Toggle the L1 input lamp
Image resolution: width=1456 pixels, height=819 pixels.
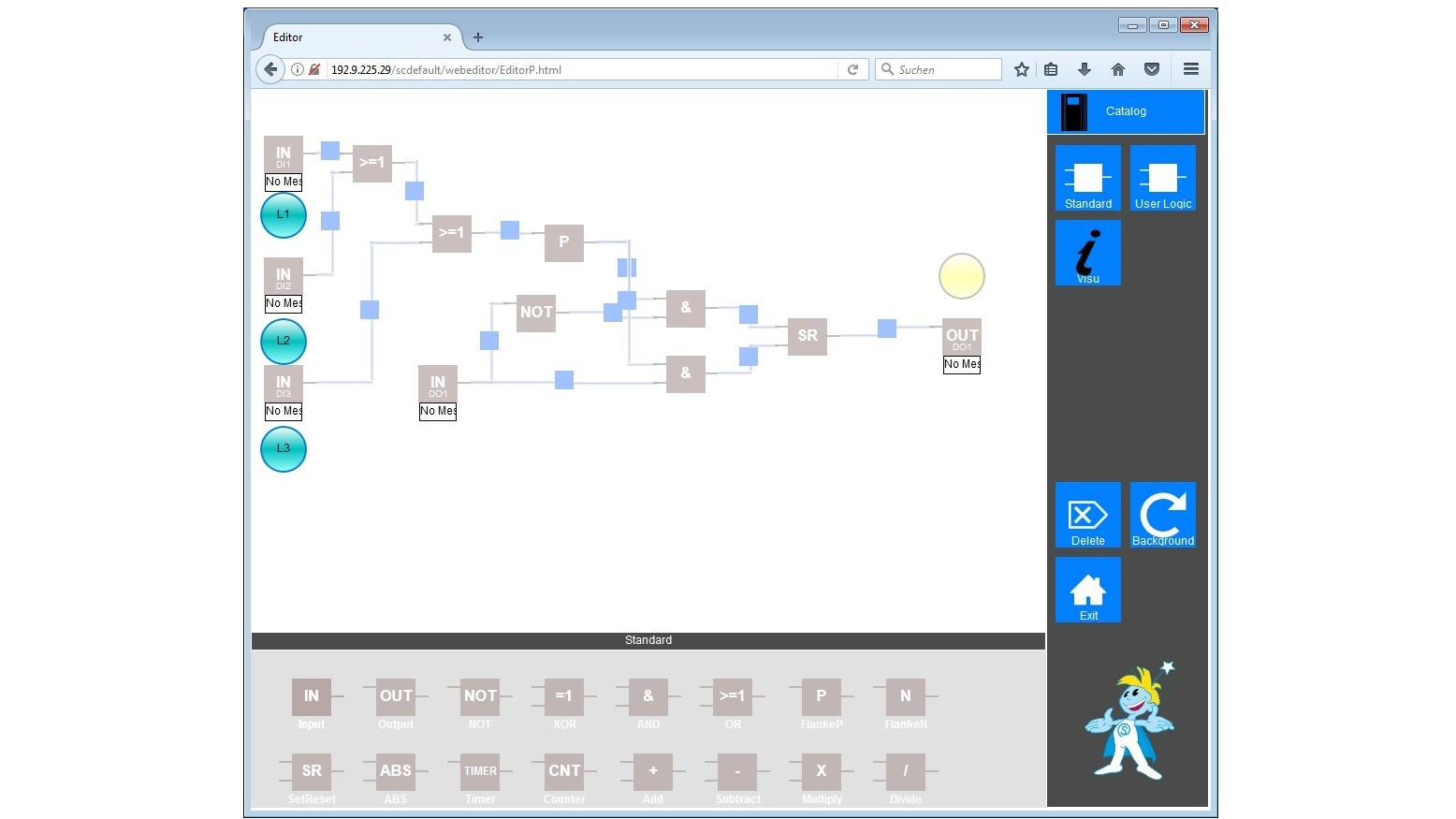pyautogui.click(x=283, y=215)
